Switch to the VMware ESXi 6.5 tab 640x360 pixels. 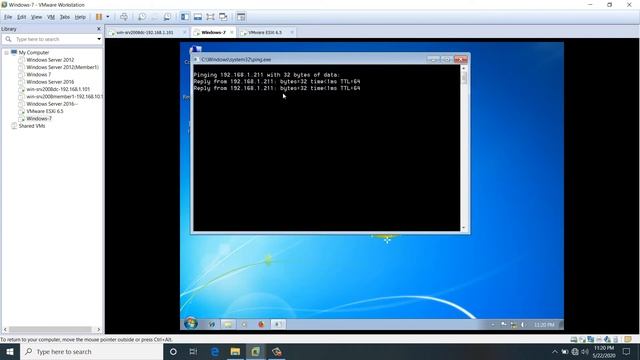[265, 32]
